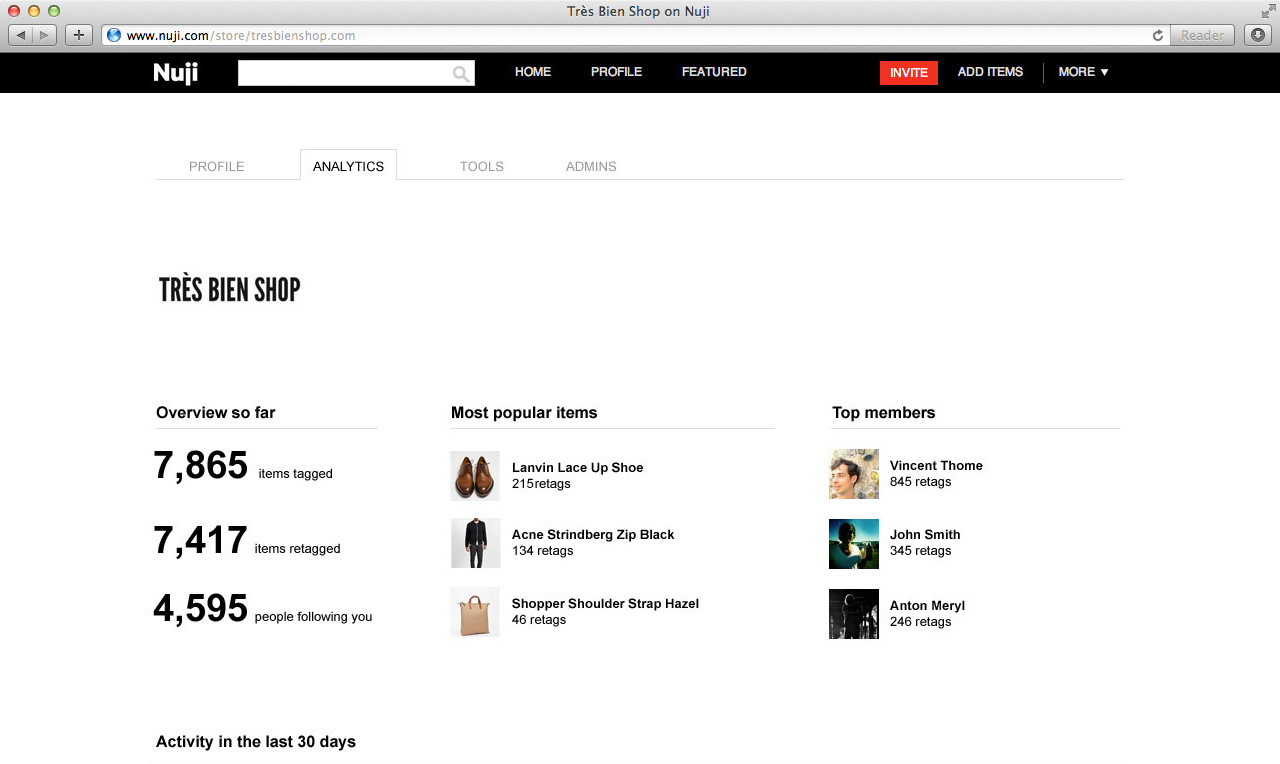Click the search magnifier icon
Screen dimensions: 1280x764
pos(461,73)
